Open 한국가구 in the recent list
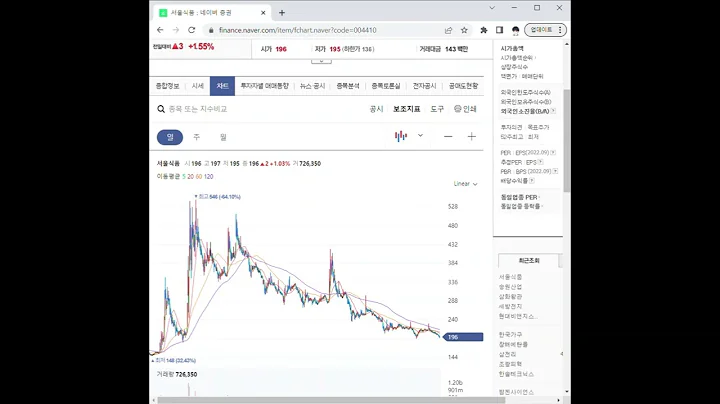Image resolution: width=720 pixels, height=404 pixels. (x=510, y=334)
